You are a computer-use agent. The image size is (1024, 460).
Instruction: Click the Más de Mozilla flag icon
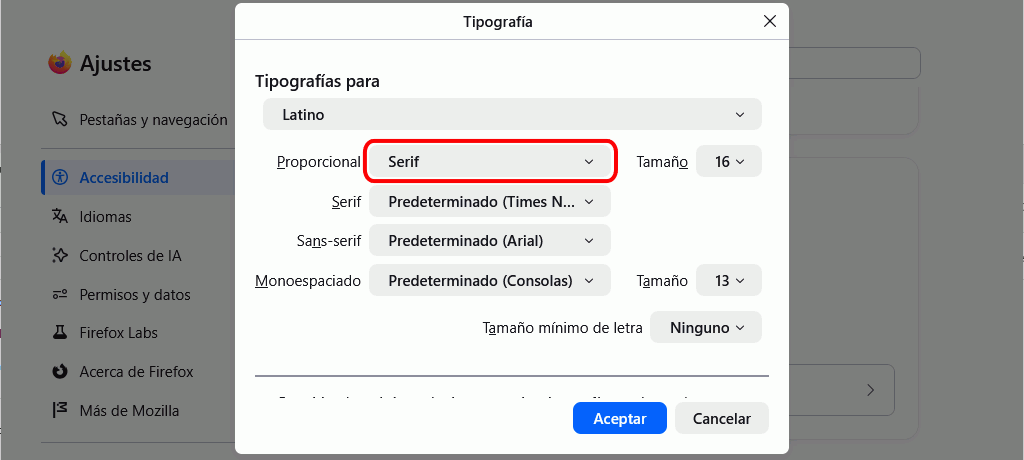tap(59, 411)
